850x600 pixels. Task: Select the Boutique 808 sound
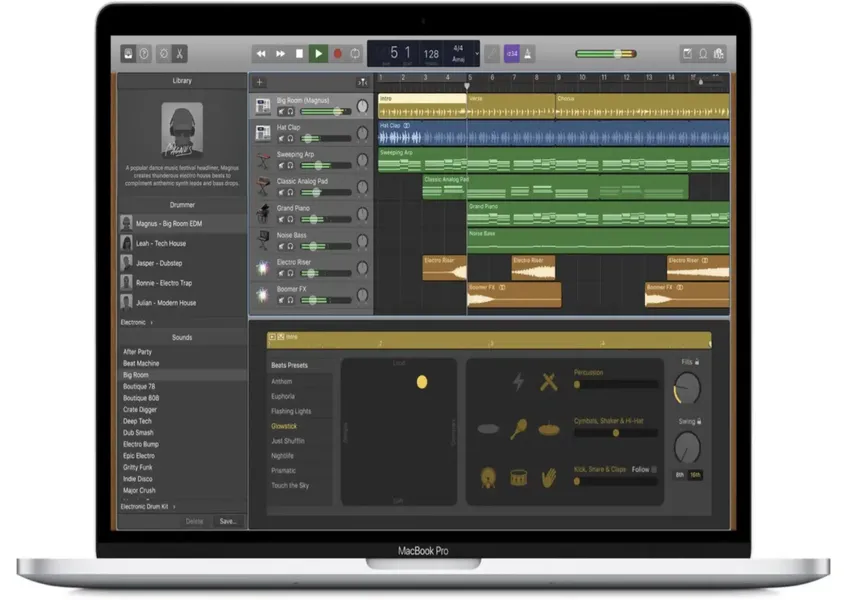point(141,398)
